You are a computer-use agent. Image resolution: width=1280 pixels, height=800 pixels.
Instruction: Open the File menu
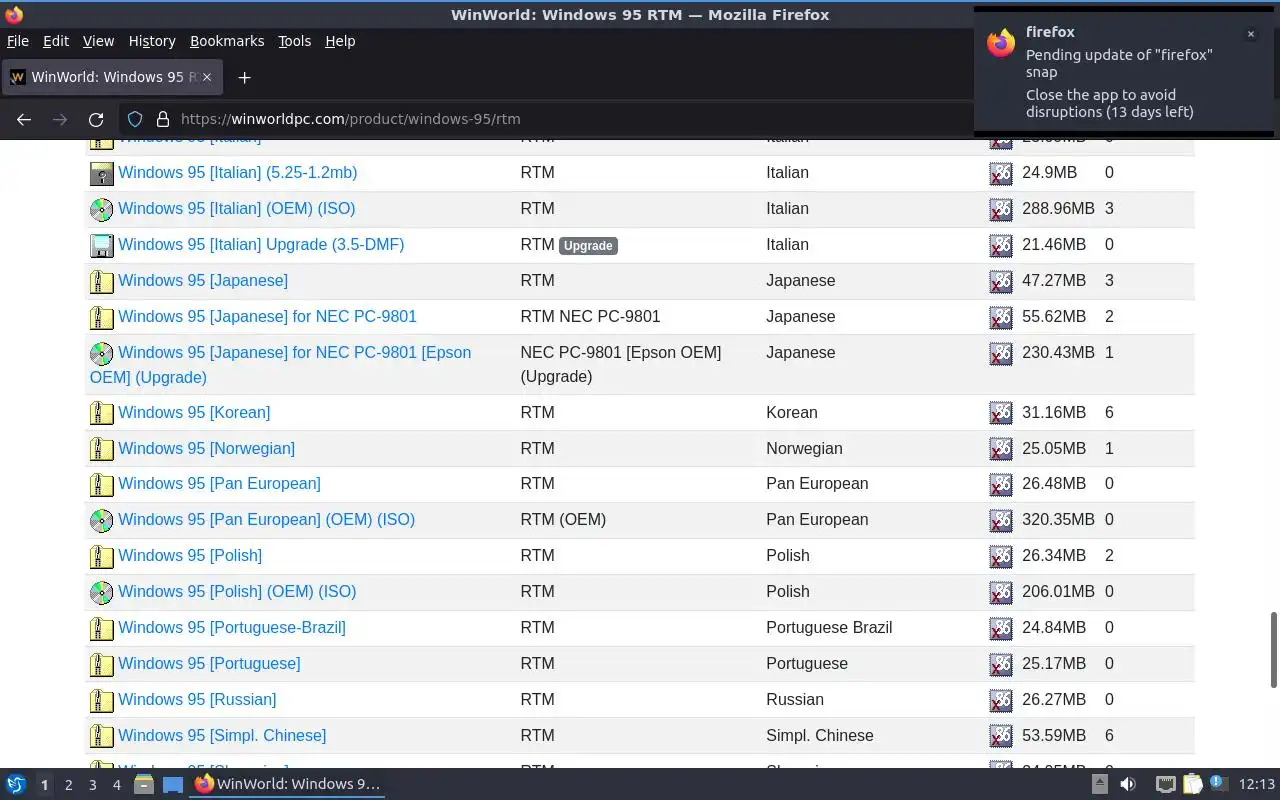(18, 41)
